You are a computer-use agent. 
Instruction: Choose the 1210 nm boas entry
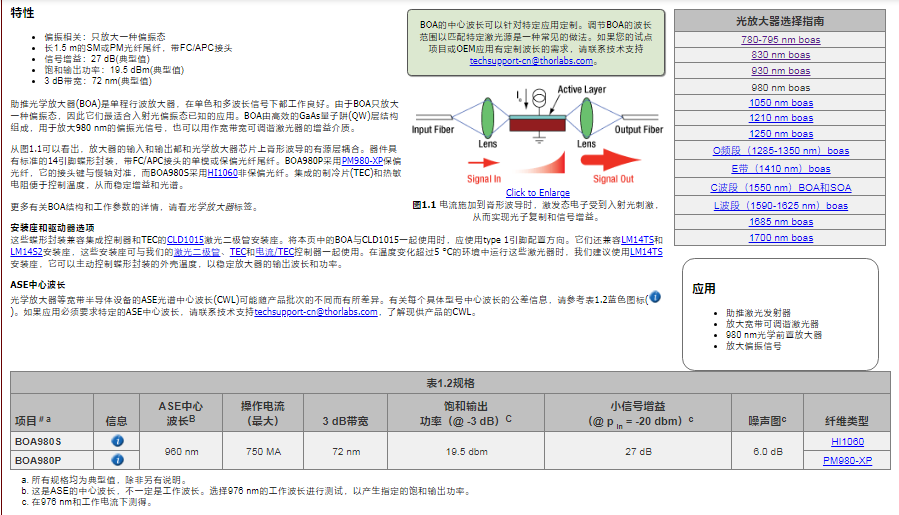780,118
